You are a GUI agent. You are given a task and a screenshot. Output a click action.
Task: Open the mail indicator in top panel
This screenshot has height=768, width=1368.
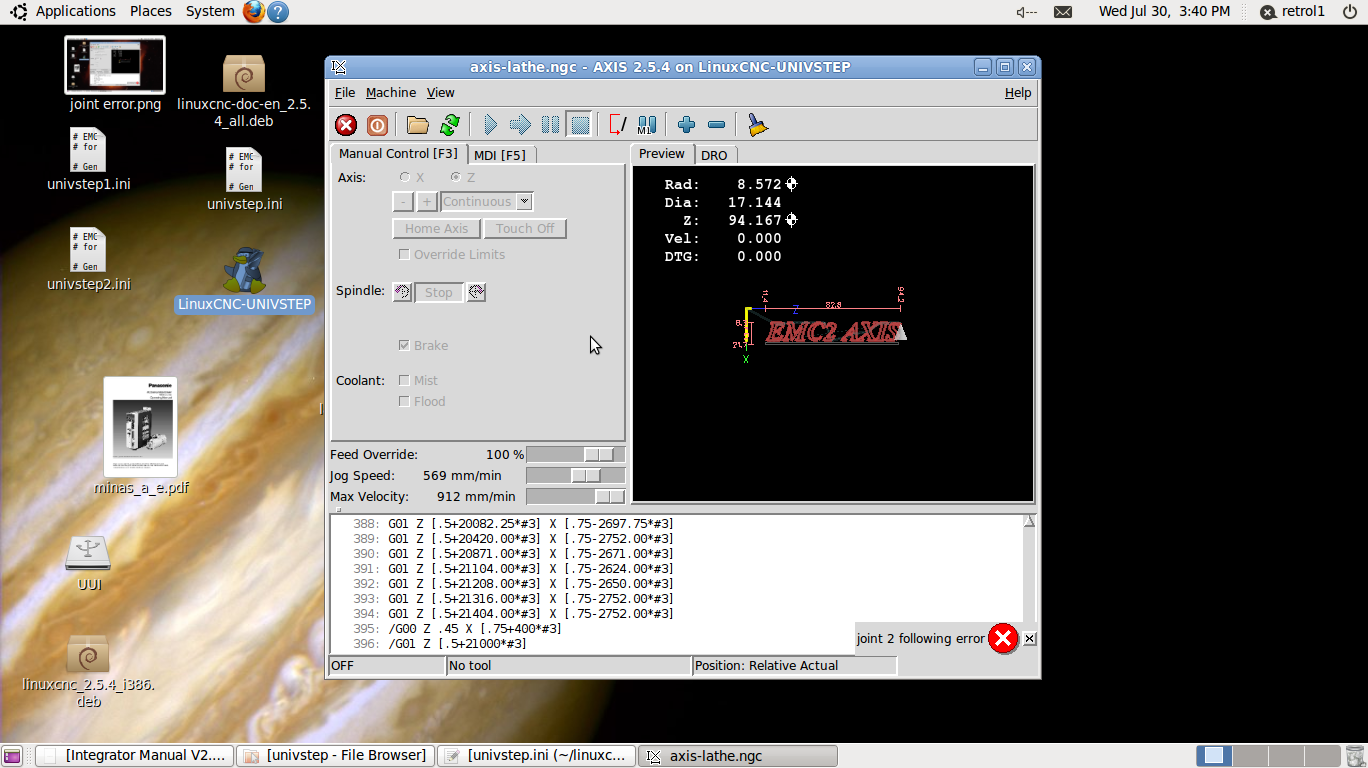(x=1063, y=12)
